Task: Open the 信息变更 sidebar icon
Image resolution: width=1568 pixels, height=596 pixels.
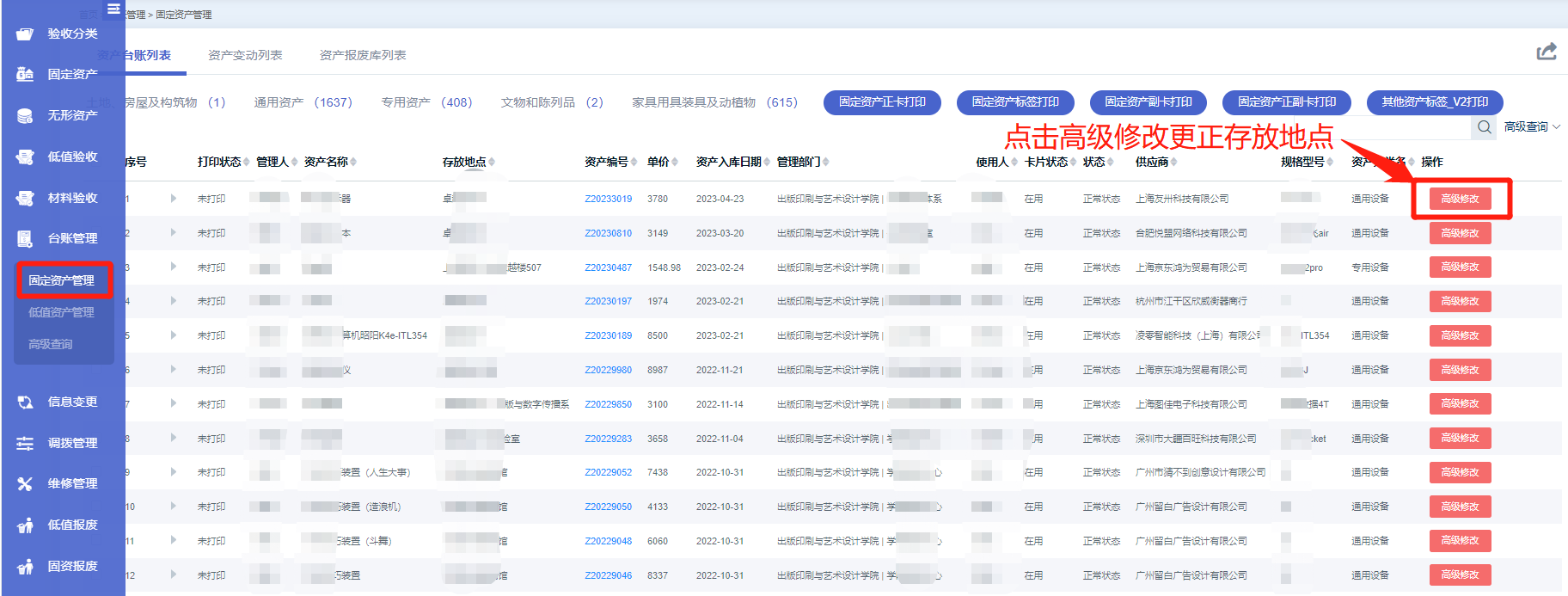Action: [x=25, y=402]
